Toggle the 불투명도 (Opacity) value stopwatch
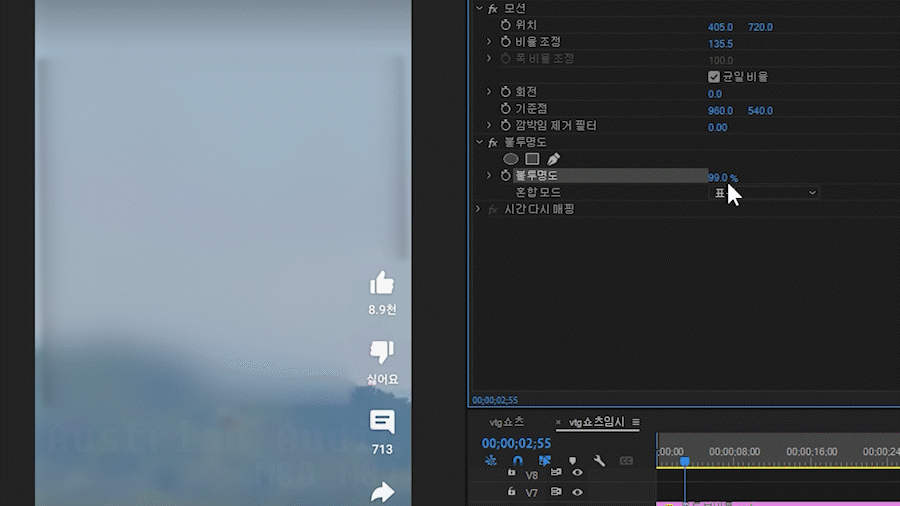900x506 pixels. pyautogui.click(x=505, y=176)
